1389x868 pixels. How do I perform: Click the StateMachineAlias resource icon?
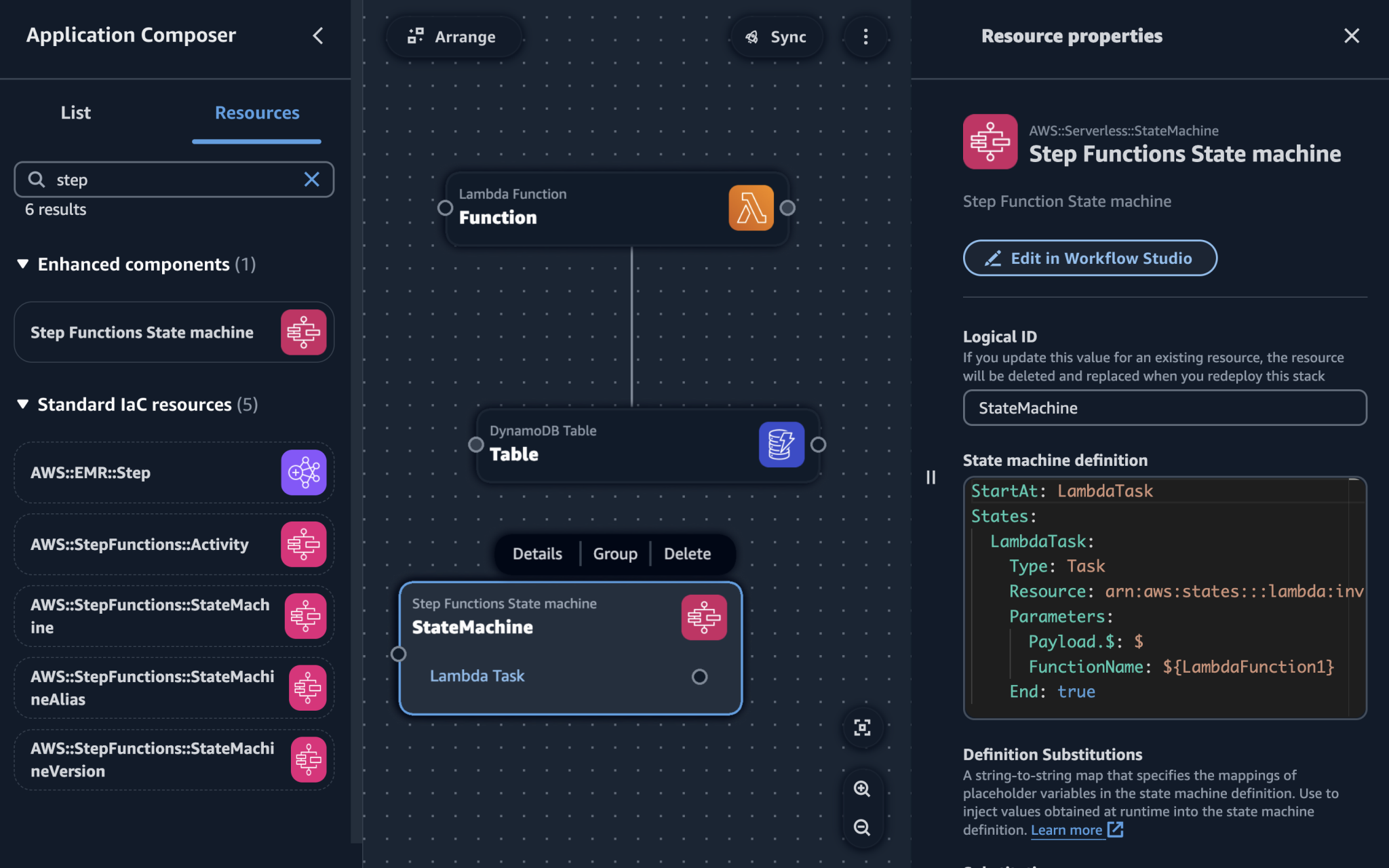tap(307, 688)
